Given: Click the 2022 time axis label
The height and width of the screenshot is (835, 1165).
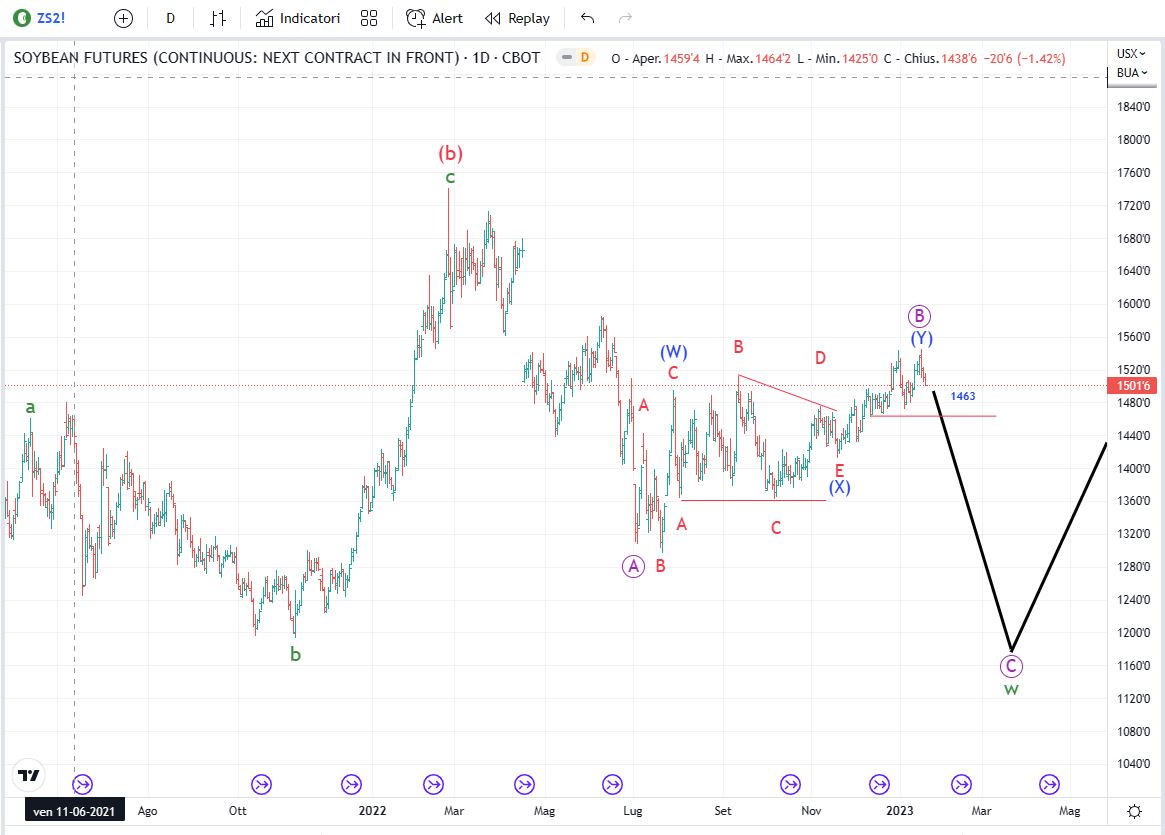Looking at the screenshot, I should tap(372, 810).
